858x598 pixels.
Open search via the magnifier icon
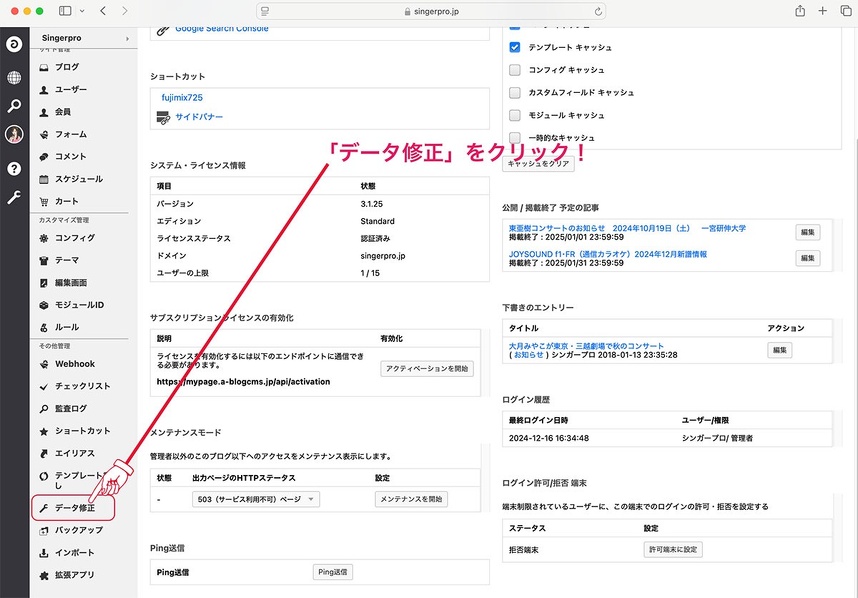(14, 106)
